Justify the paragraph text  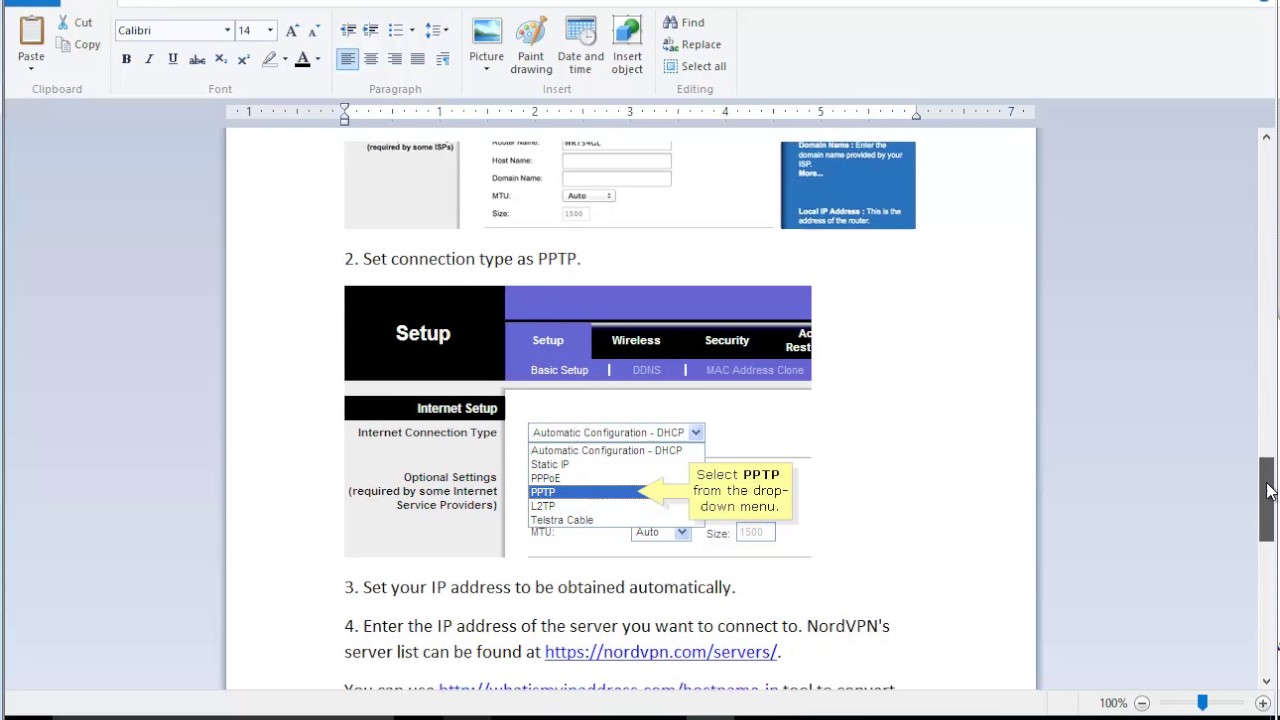pos(418,59)
